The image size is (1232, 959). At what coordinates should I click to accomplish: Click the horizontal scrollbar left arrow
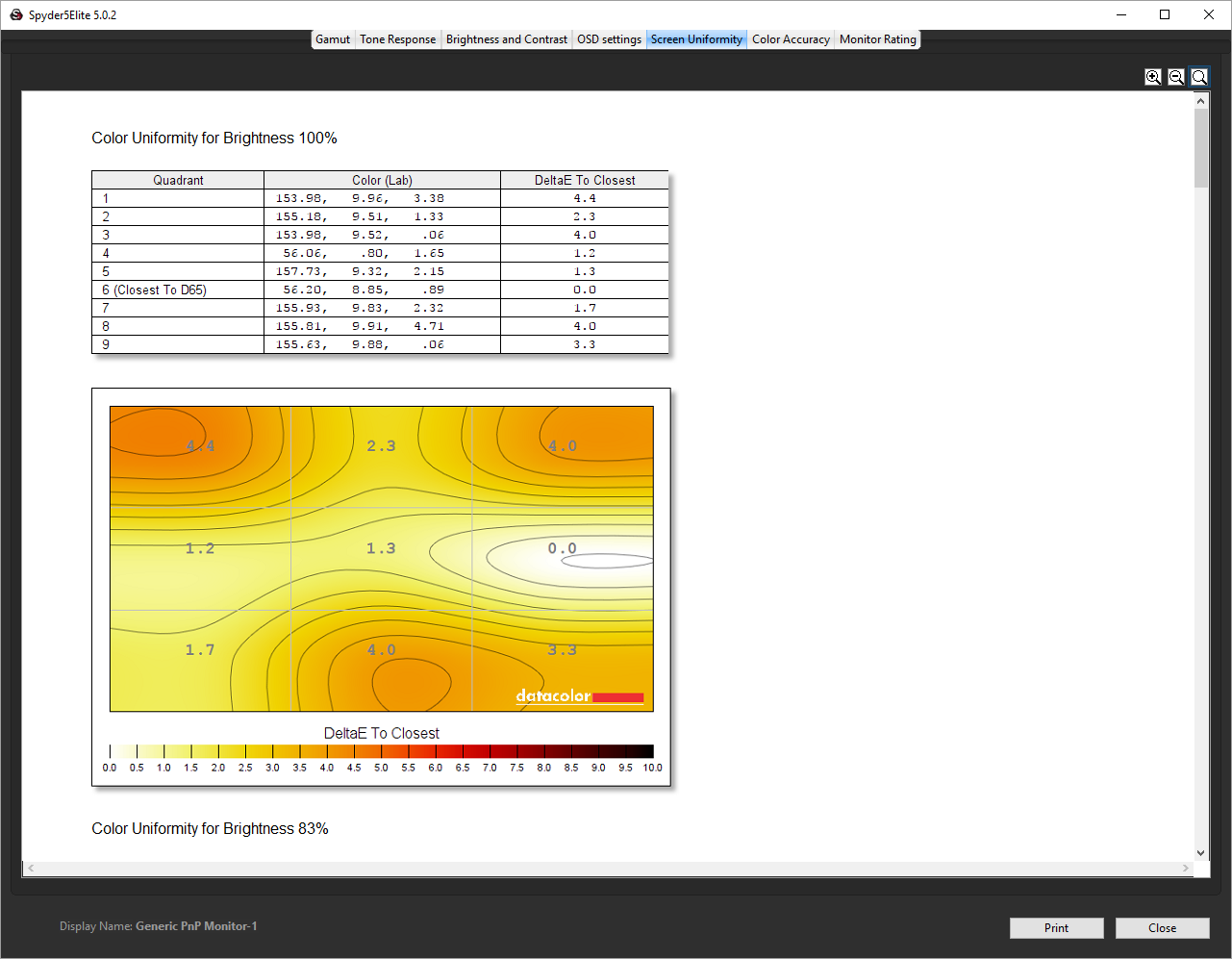point(31,868)
